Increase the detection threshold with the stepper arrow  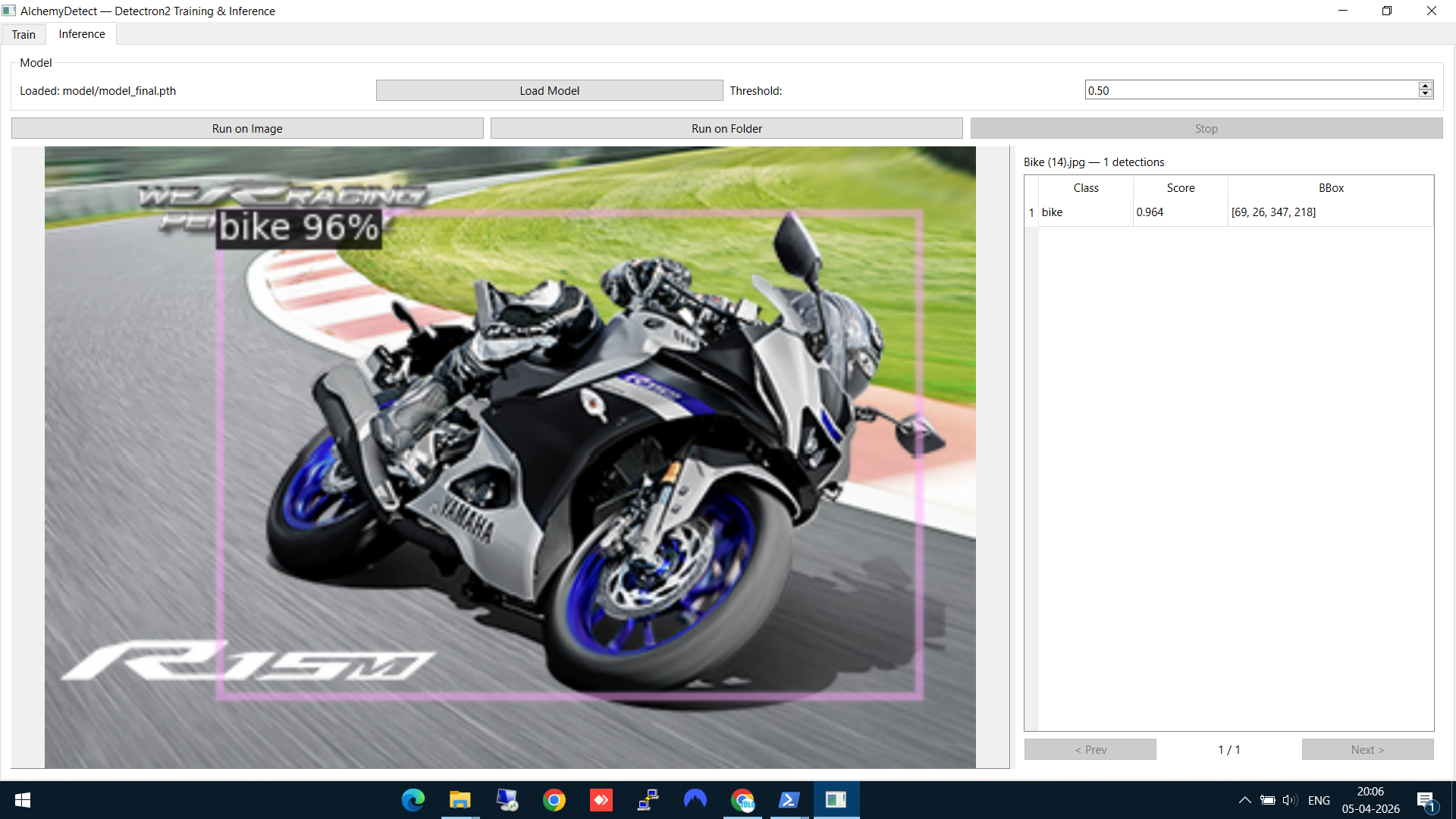point(1426,85)
